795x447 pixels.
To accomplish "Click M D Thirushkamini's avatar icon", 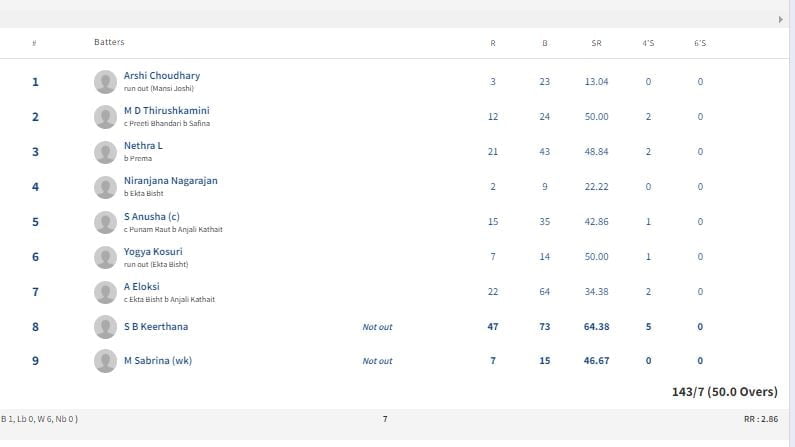I will click(x=105, y=117).
